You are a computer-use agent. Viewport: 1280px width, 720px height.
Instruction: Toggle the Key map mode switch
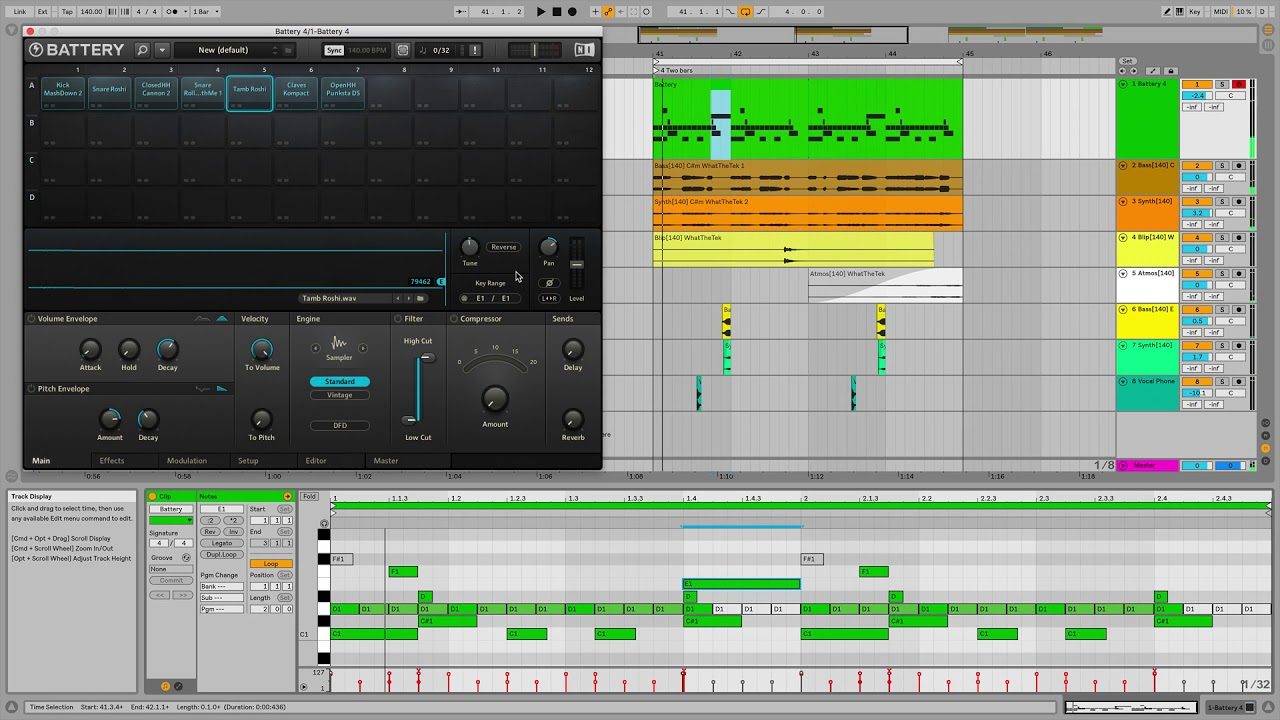coord(1195,12)
